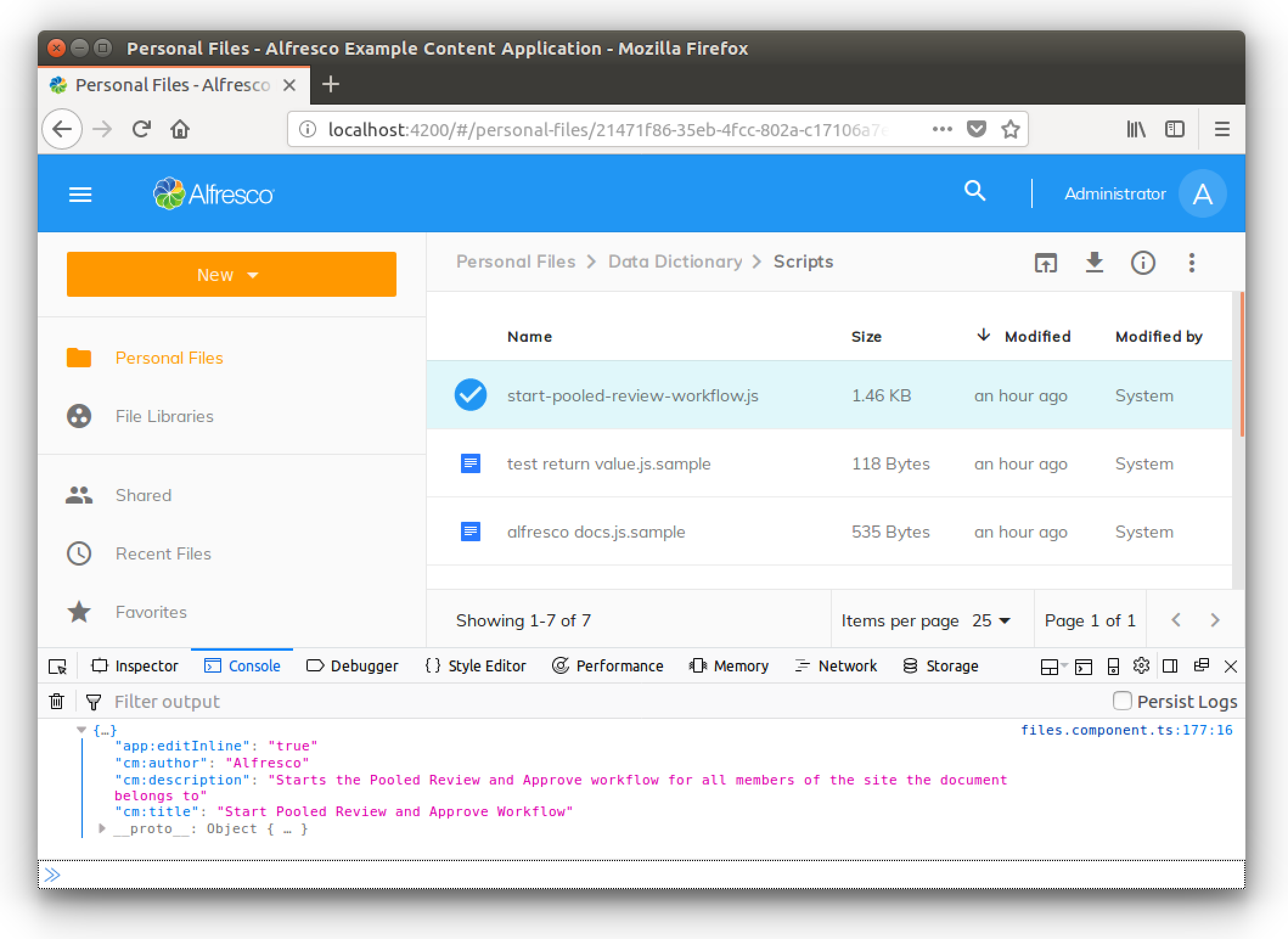The image size is (1288, 939).
Task: Click the upload to folder icon
Action: click(1045, 263)
